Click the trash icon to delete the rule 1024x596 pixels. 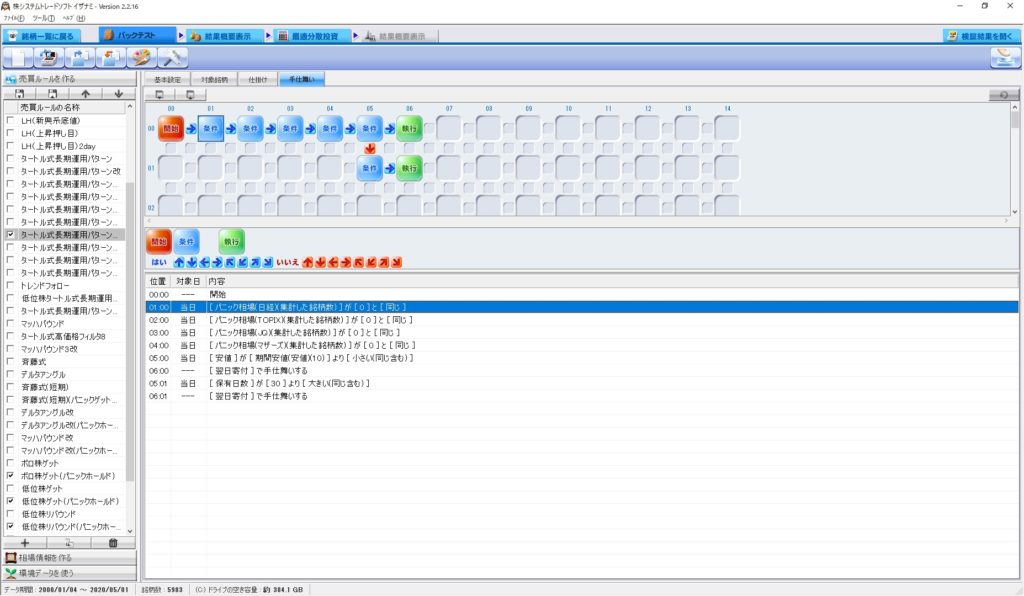tap(113, 543)
